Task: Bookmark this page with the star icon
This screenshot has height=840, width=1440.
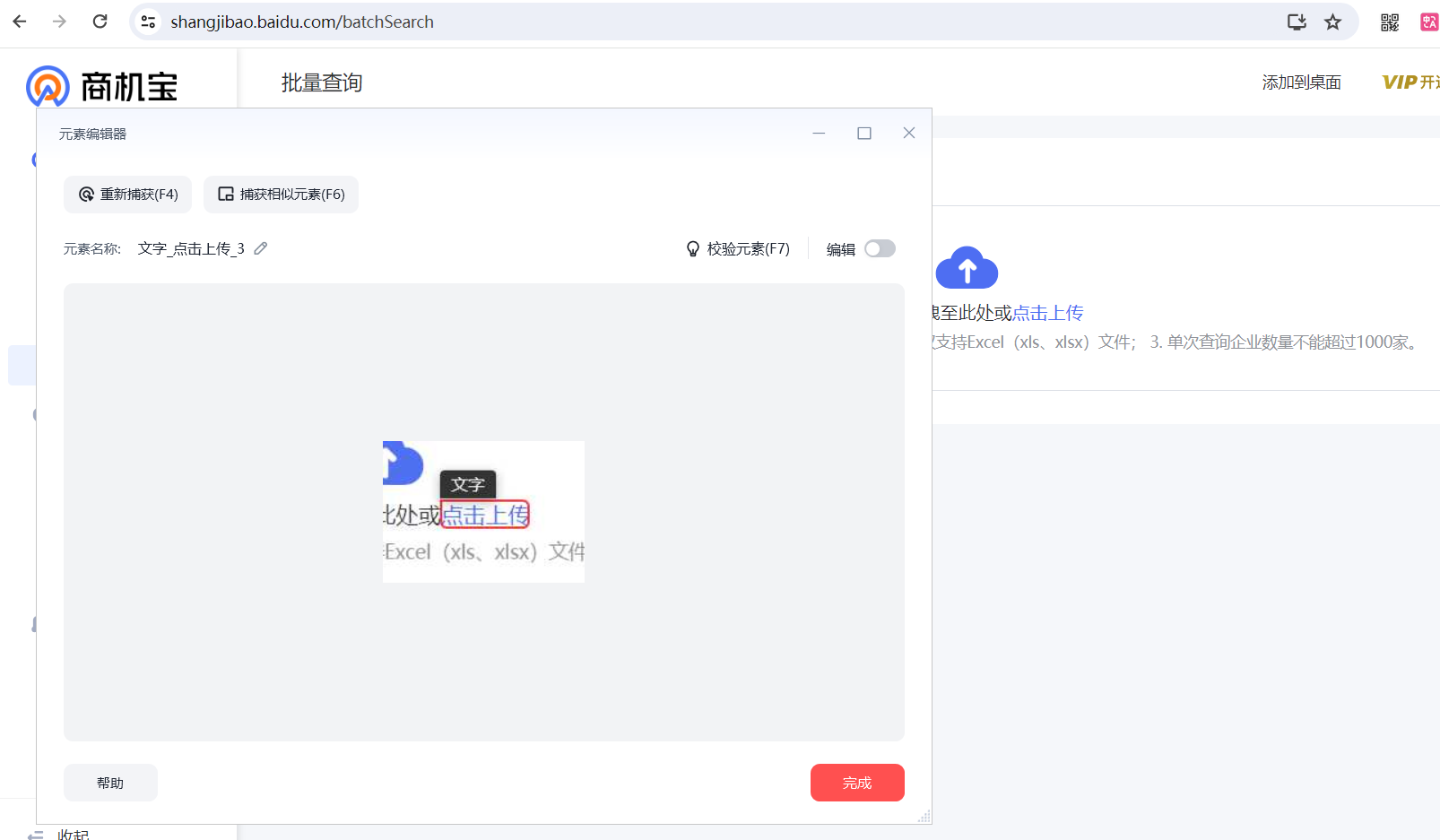Action: click(1333, 22)
